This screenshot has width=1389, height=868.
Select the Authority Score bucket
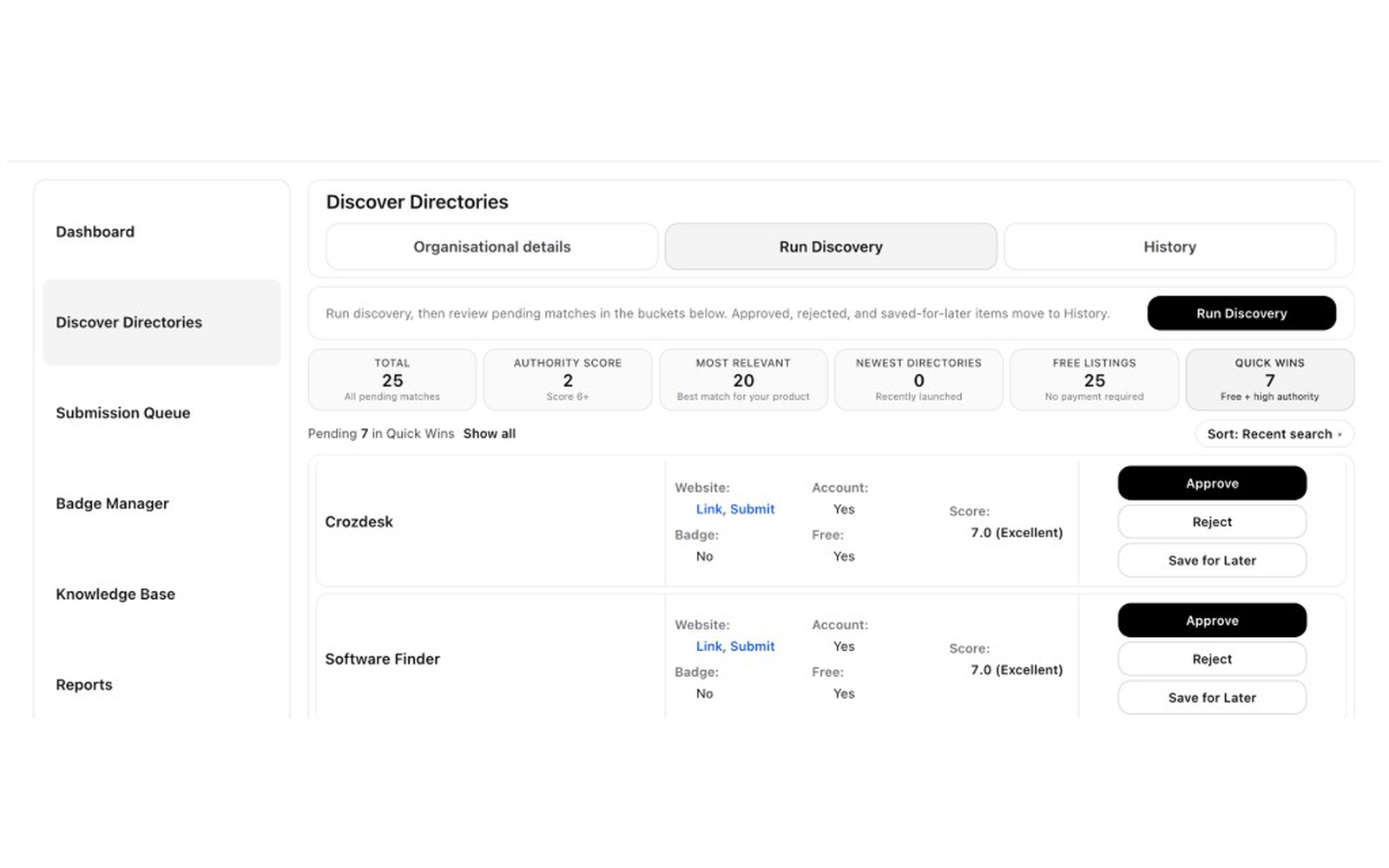568,379
